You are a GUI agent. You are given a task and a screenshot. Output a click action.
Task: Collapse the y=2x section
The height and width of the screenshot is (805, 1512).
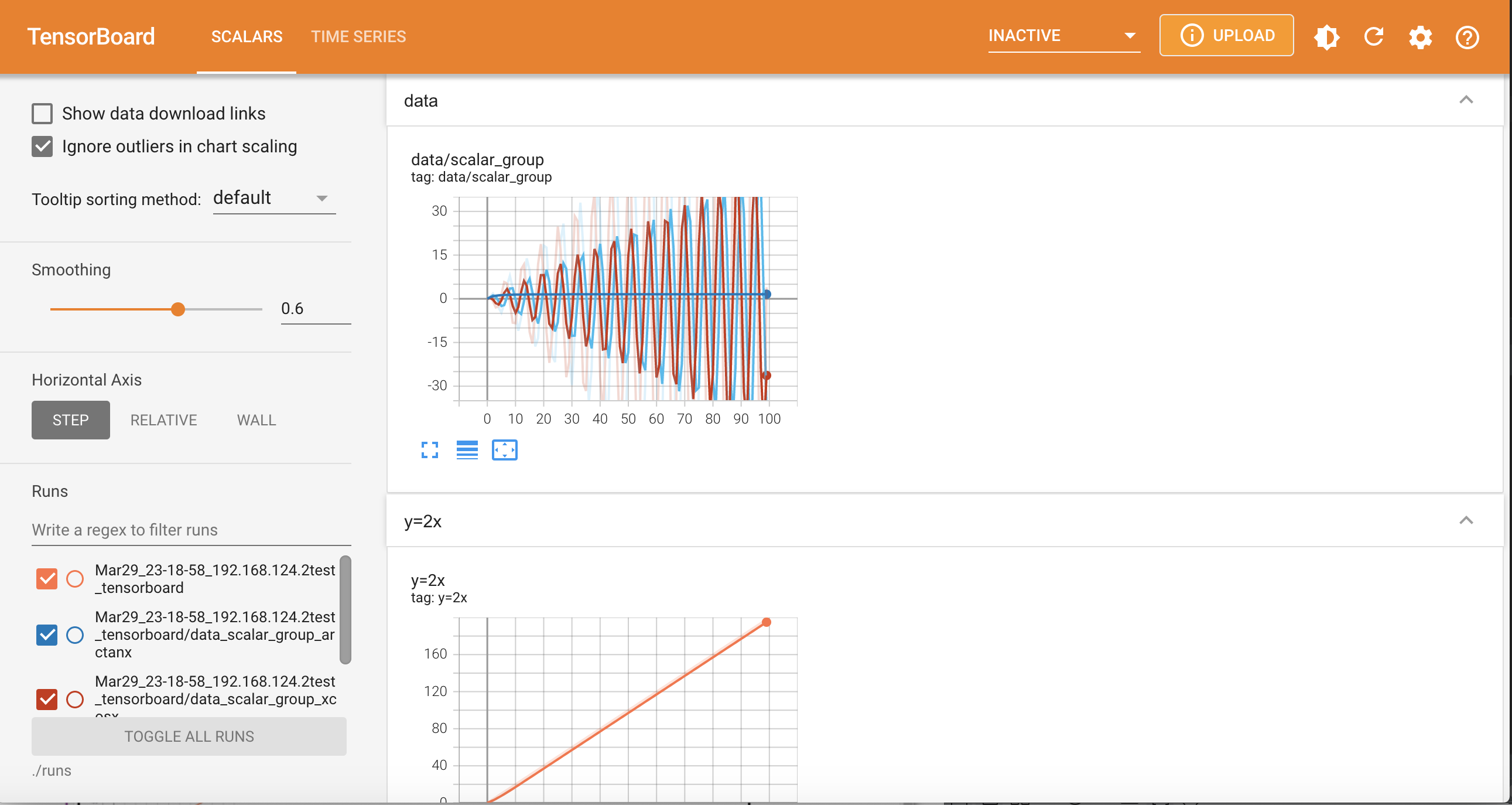tap(1466, 520)
